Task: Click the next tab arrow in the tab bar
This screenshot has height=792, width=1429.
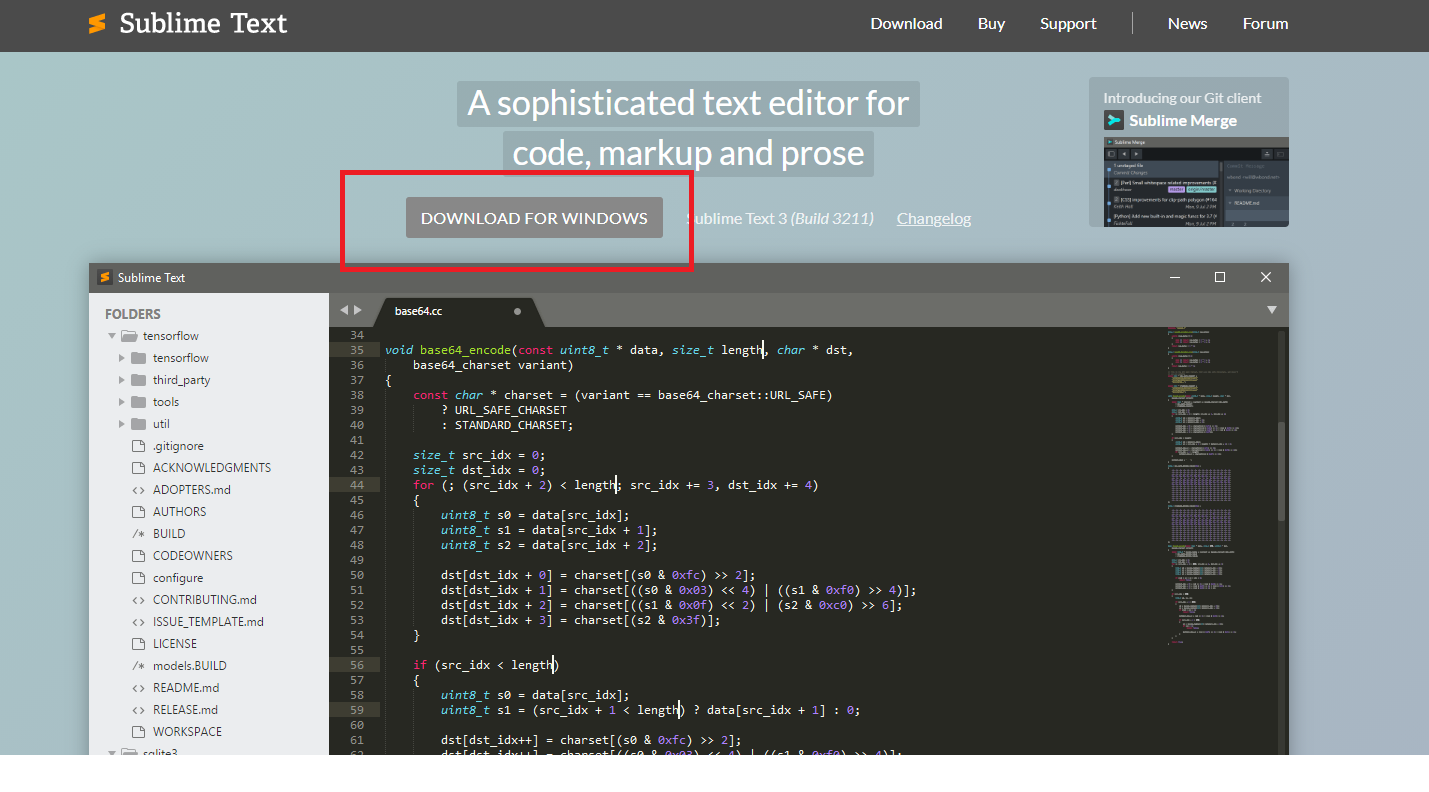Action: pos(358,310)
